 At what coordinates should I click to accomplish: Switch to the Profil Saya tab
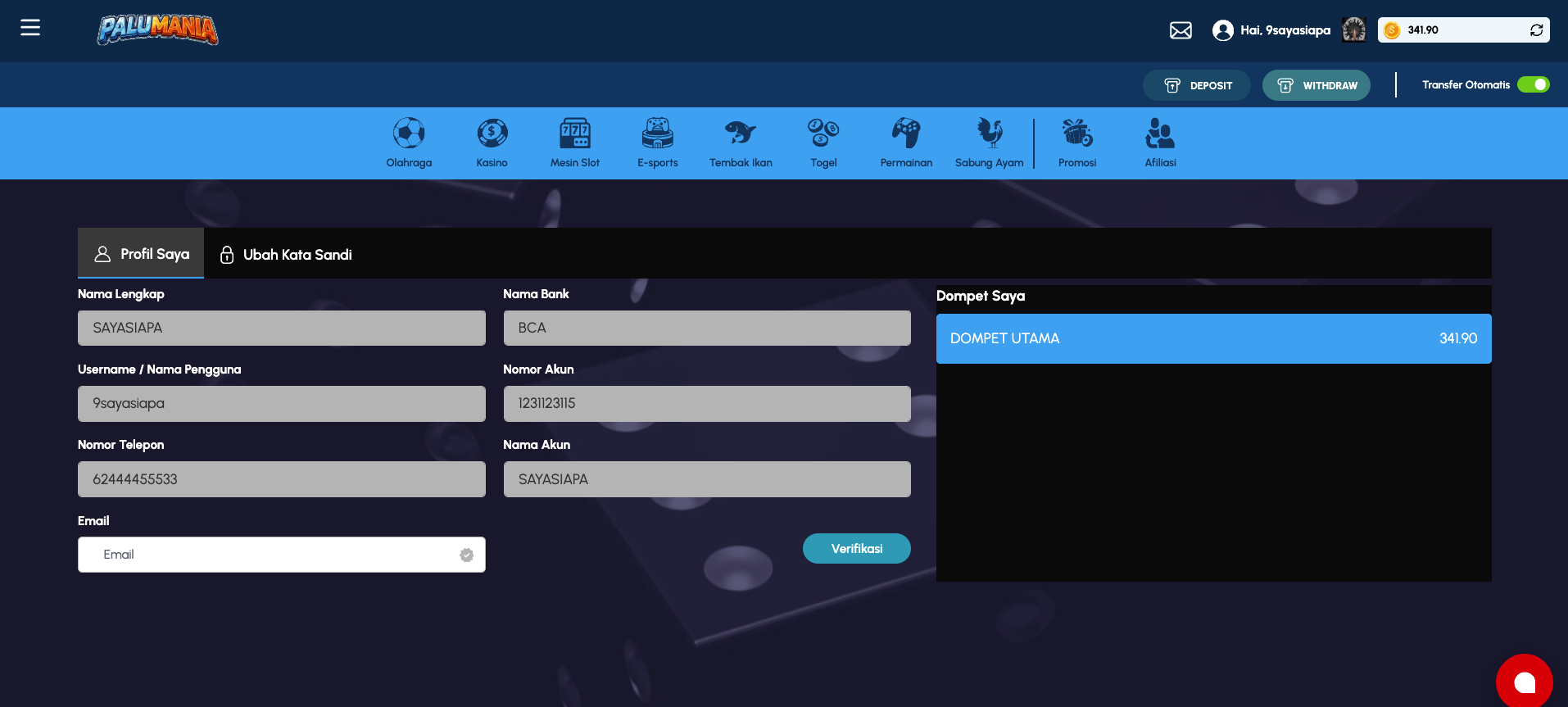click(x=141, y=254)
